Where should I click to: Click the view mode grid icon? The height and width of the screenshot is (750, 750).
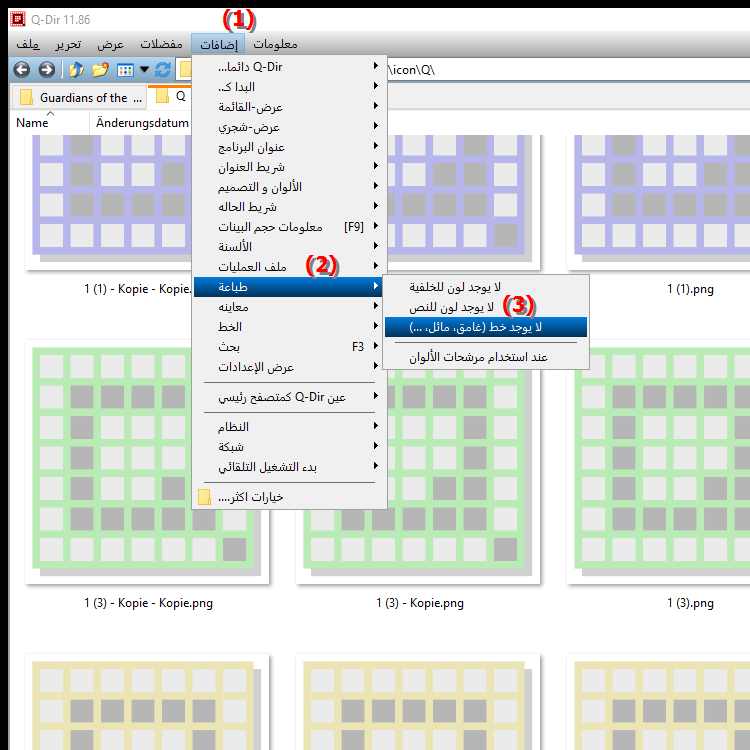tap(125, 70)
